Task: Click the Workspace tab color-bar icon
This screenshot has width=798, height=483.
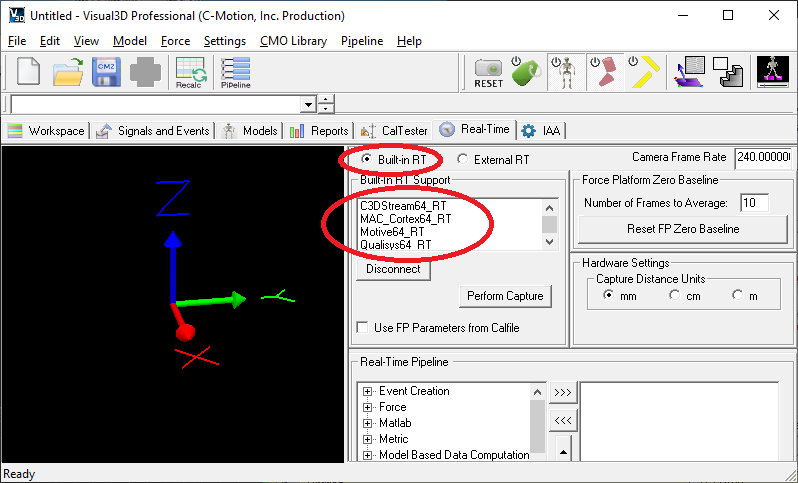Action: click(x=15, y=131)
